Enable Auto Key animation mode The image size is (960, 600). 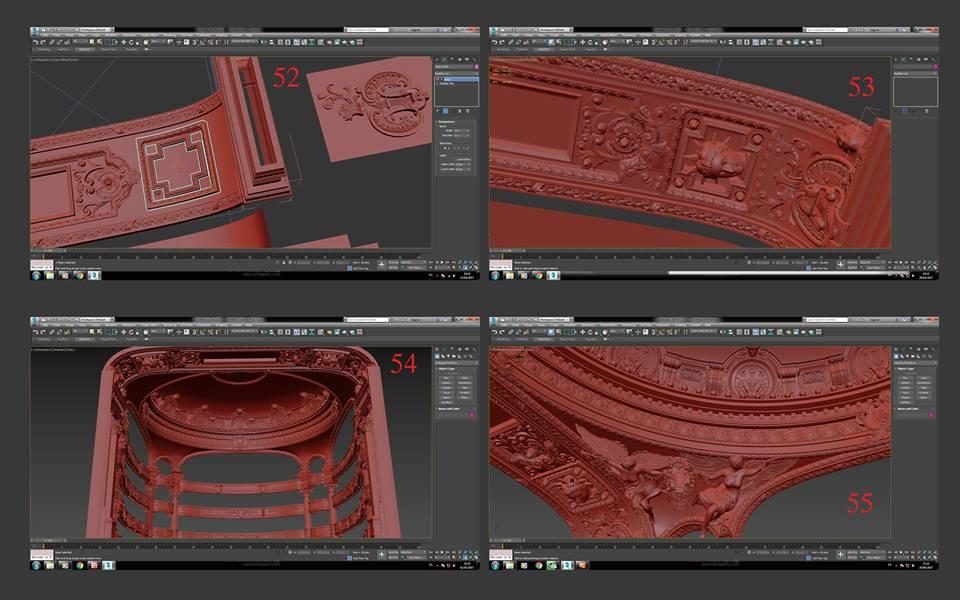coord(393,261)
